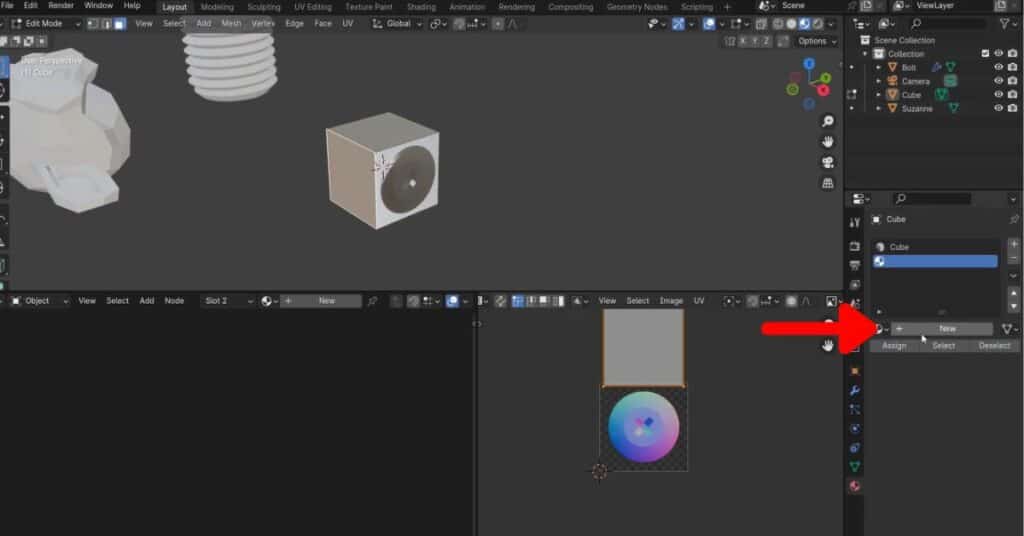Switch to the Shading workspace tab
Viewport: 1024px width, 536px height.
(423, 7)
